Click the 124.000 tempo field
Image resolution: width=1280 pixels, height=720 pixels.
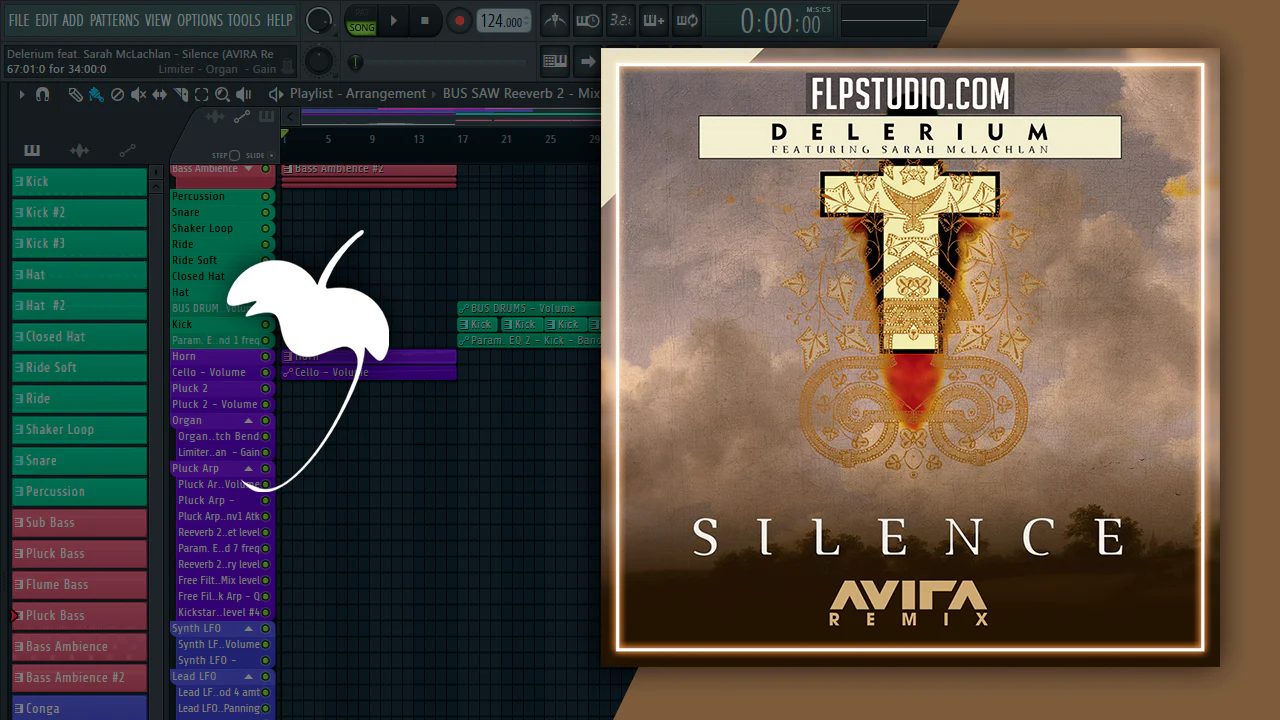pos(503,21)
